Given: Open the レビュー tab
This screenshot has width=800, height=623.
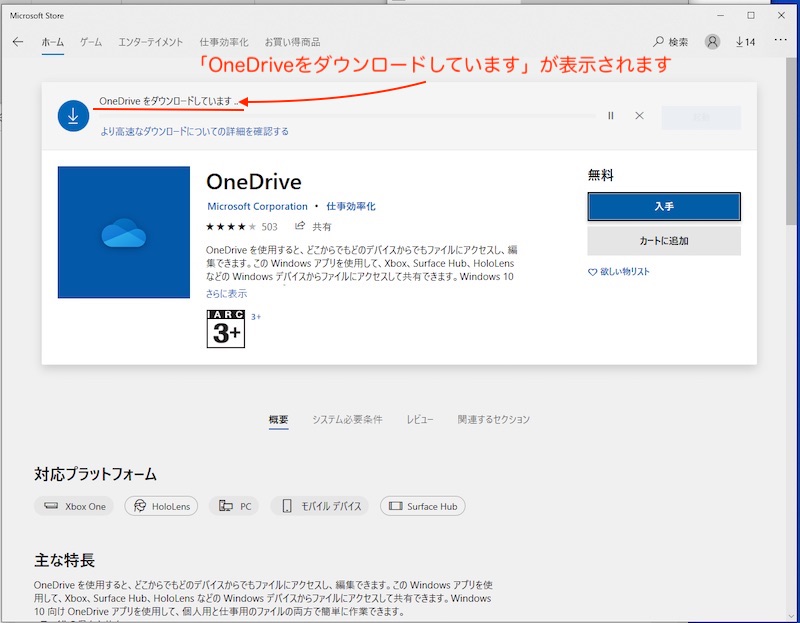Looking at the screenshot, I should (x=420, y=419).
